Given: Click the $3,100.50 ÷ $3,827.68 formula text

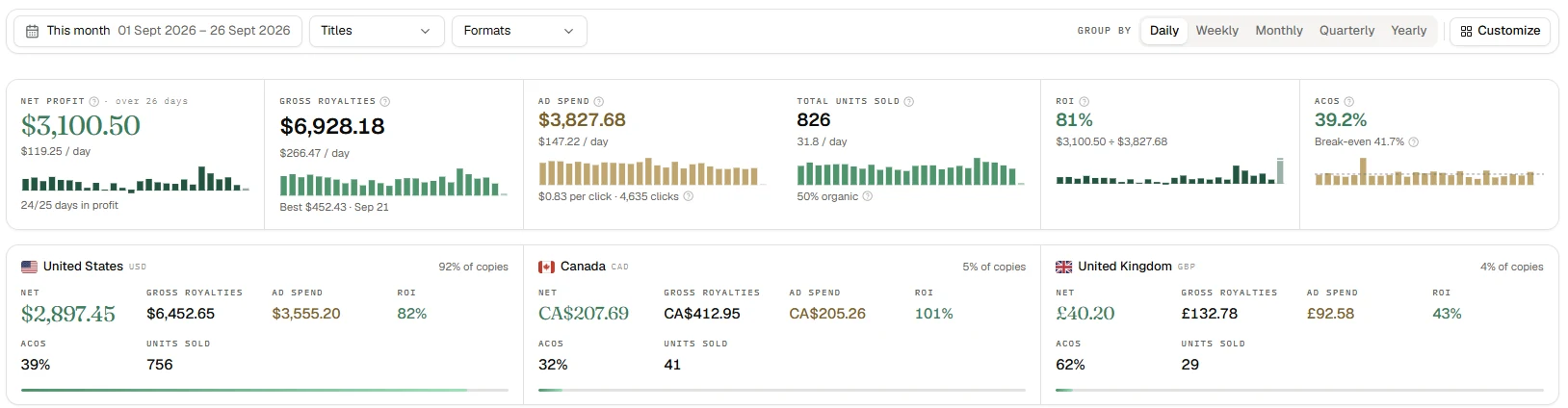Looking at the screenshot, I should coord(1111,141).
